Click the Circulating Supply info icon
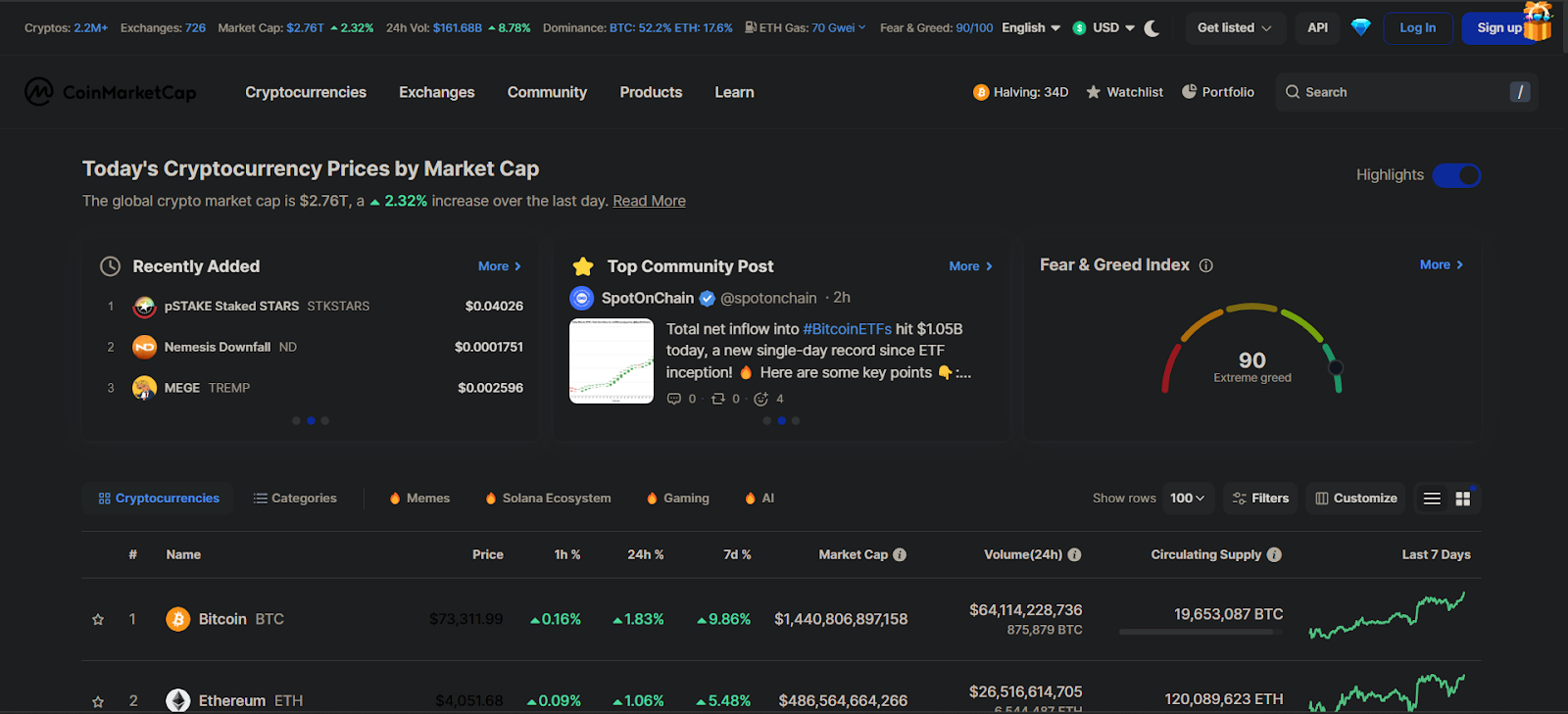 (1274, 554)
